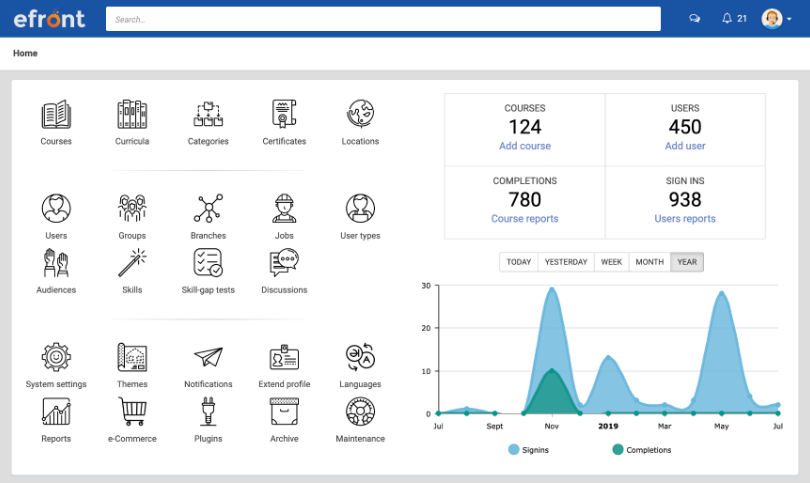Viewport: 810px width, 483px height.
Task: Open the Plugins plug icon
Action: click(208, 411)
